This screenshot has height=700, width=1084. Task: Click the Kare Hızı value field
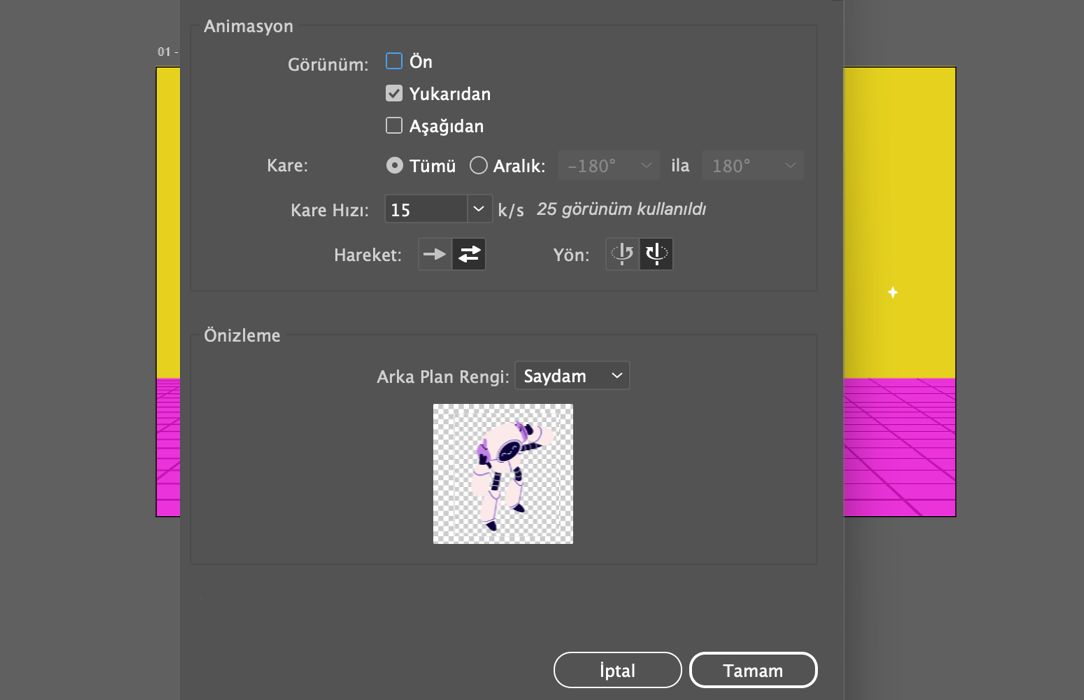[x=425, y=209]
